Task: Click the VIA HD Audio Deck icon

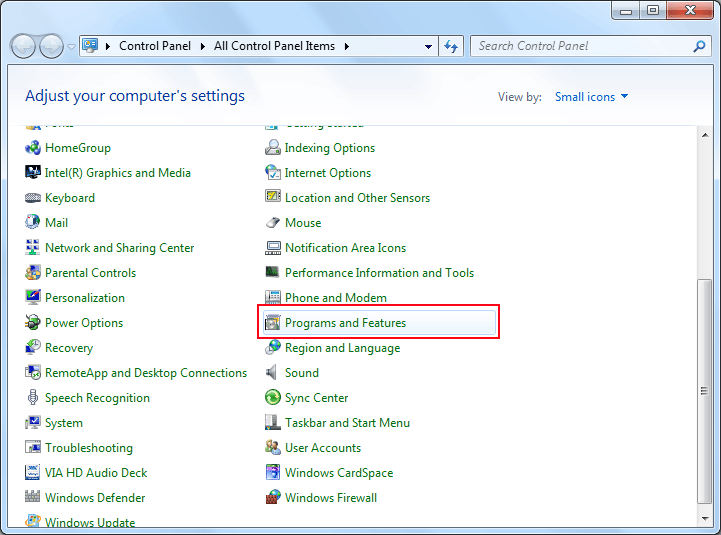Action: point(33,472)
